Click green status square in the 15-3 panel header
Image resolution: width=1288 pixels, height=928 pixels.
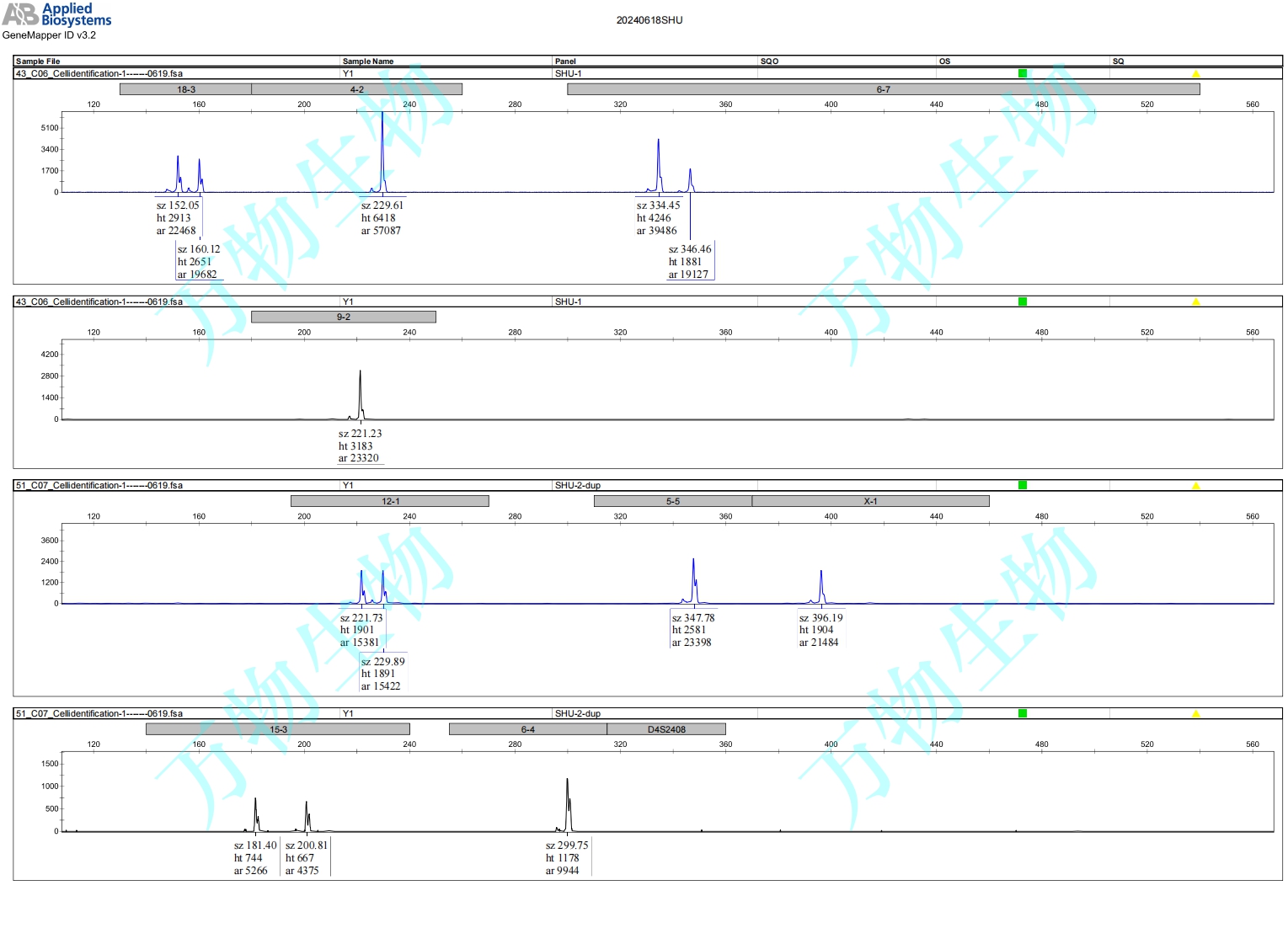pyautogui.click(x=1022, y=713)
